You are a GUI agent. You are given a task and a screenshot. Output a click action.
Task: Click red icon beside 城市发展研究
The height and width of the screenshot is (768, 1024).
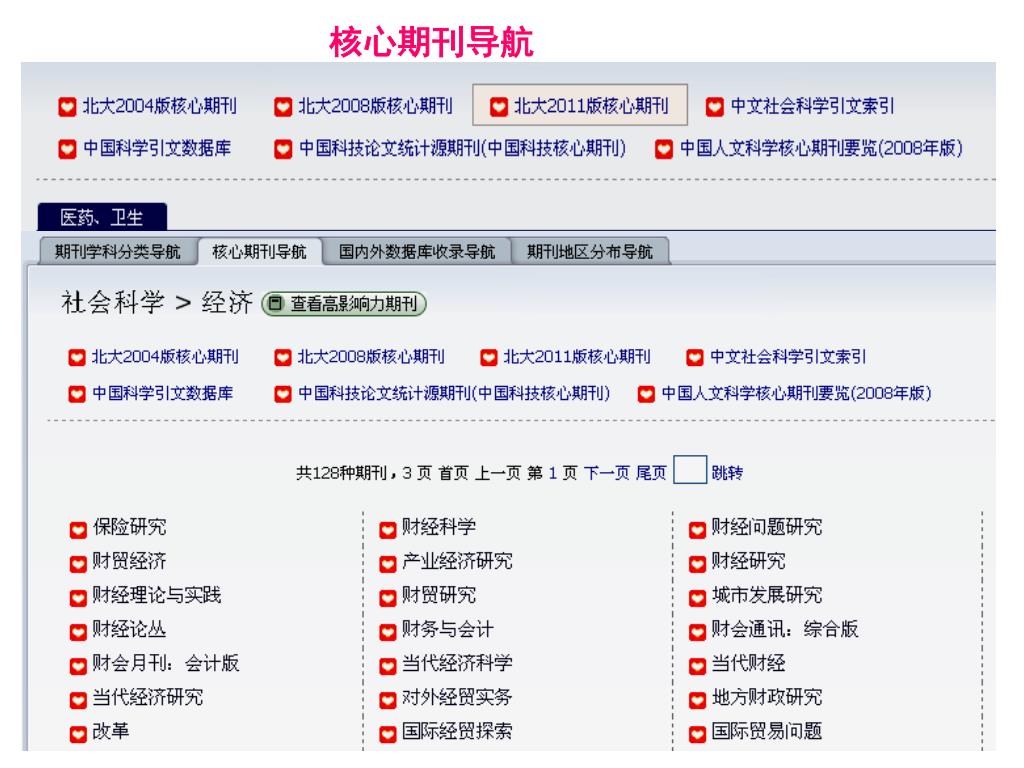pos(697,598)
